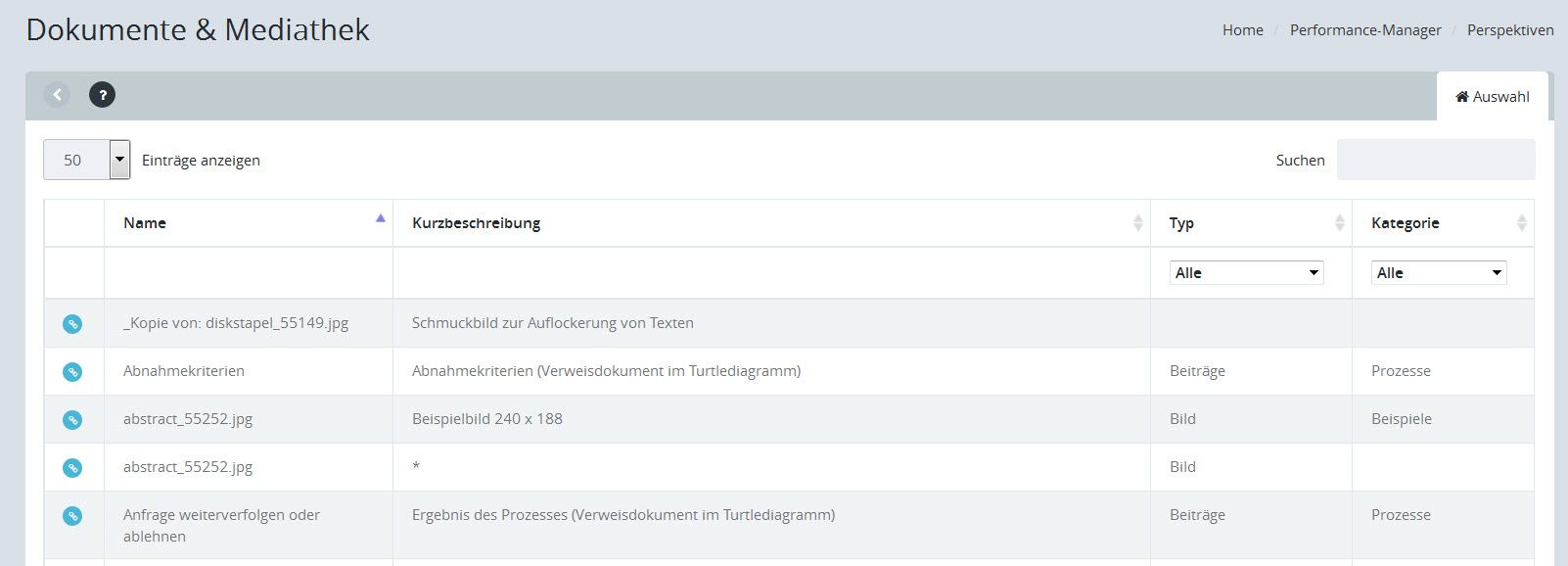Click link icon for abstract_55252.jpg with asterisk description

[x=72, y=468]
